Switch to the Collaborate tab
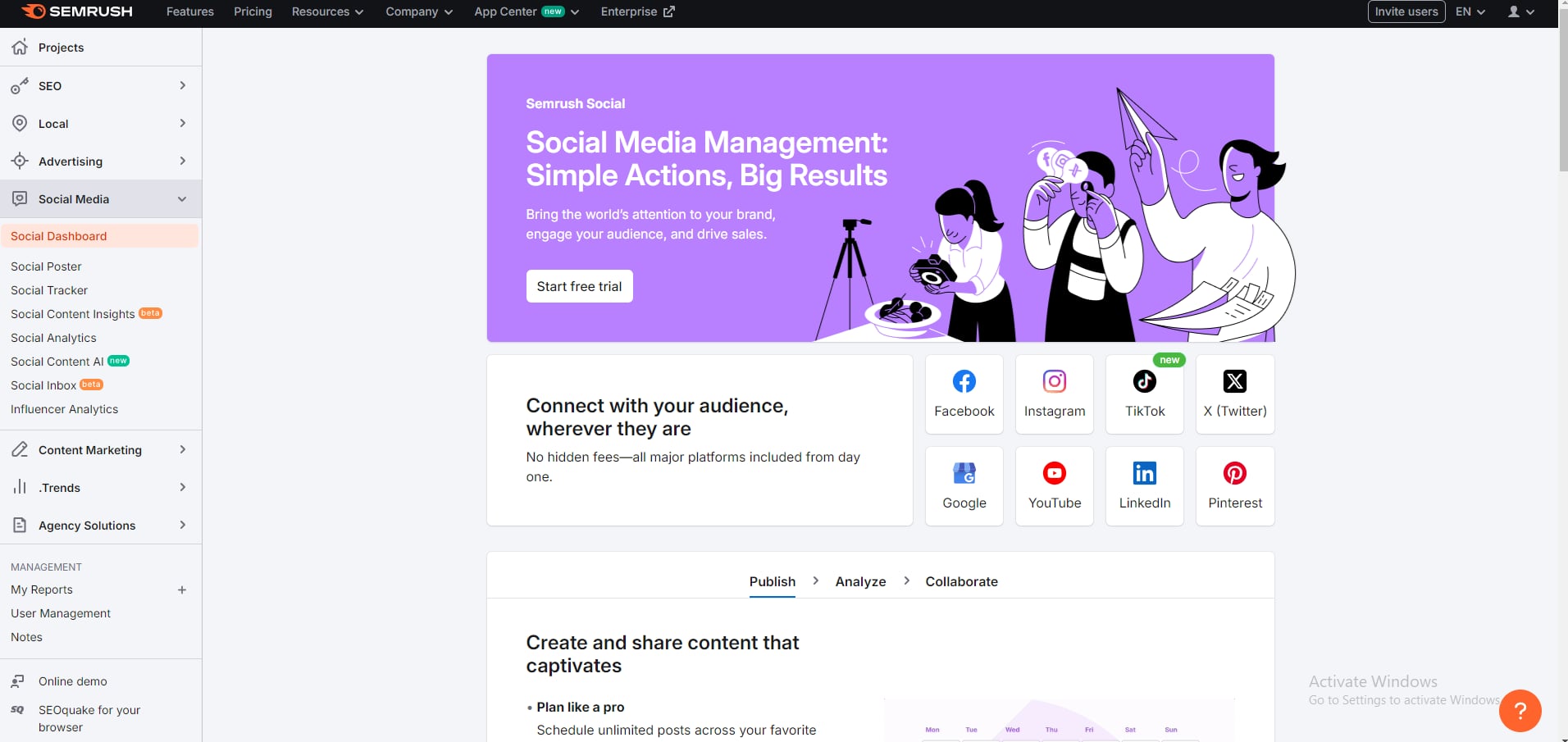 pos(961,581)
